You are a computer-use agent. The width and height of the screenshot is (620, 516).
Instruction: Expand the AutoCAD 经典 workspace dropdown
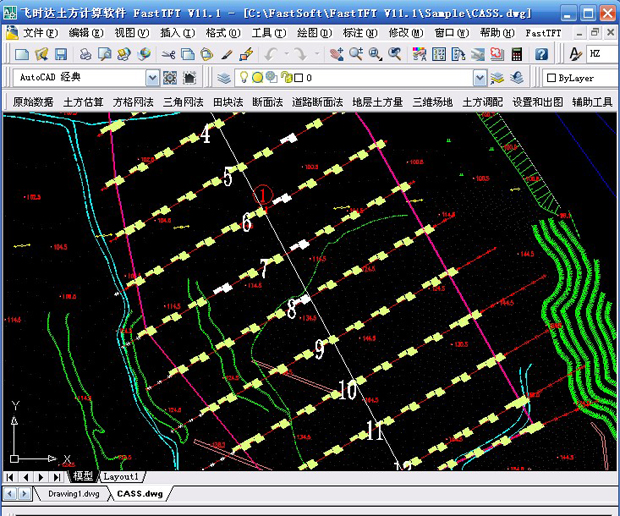click(x=152, y=78)
